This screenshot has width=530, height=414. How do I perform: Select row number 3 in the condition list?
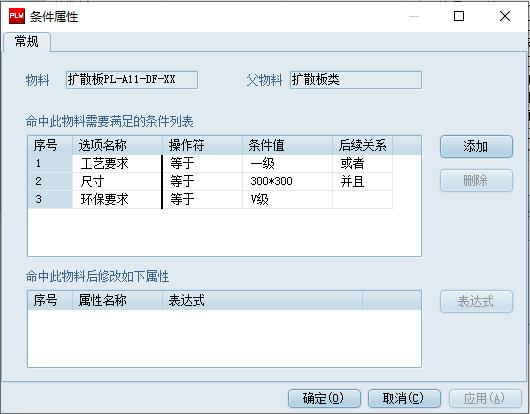pos(50,199)
